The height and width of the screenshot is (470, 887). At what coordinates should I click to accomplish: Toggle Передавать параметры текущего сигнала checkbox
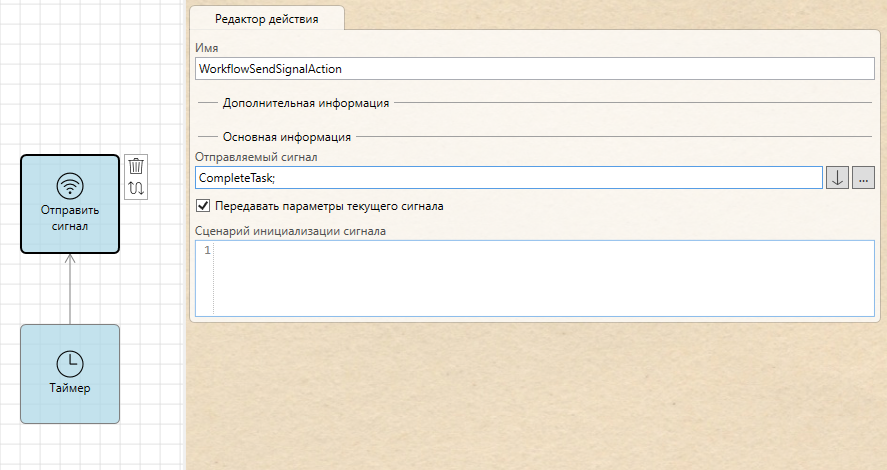(x=203, y=206)
